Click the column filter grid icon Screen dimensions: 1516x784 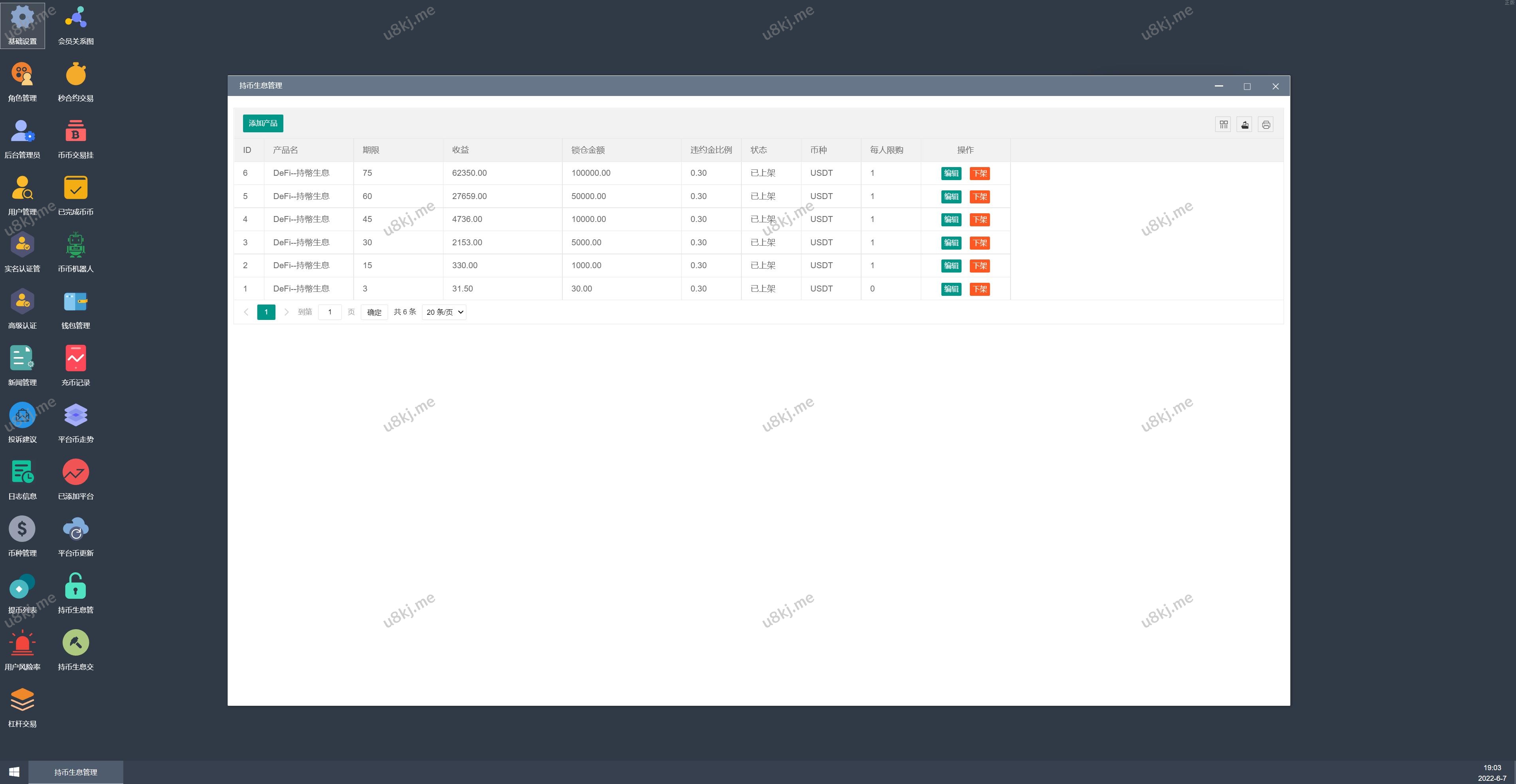click(1223, 124)
